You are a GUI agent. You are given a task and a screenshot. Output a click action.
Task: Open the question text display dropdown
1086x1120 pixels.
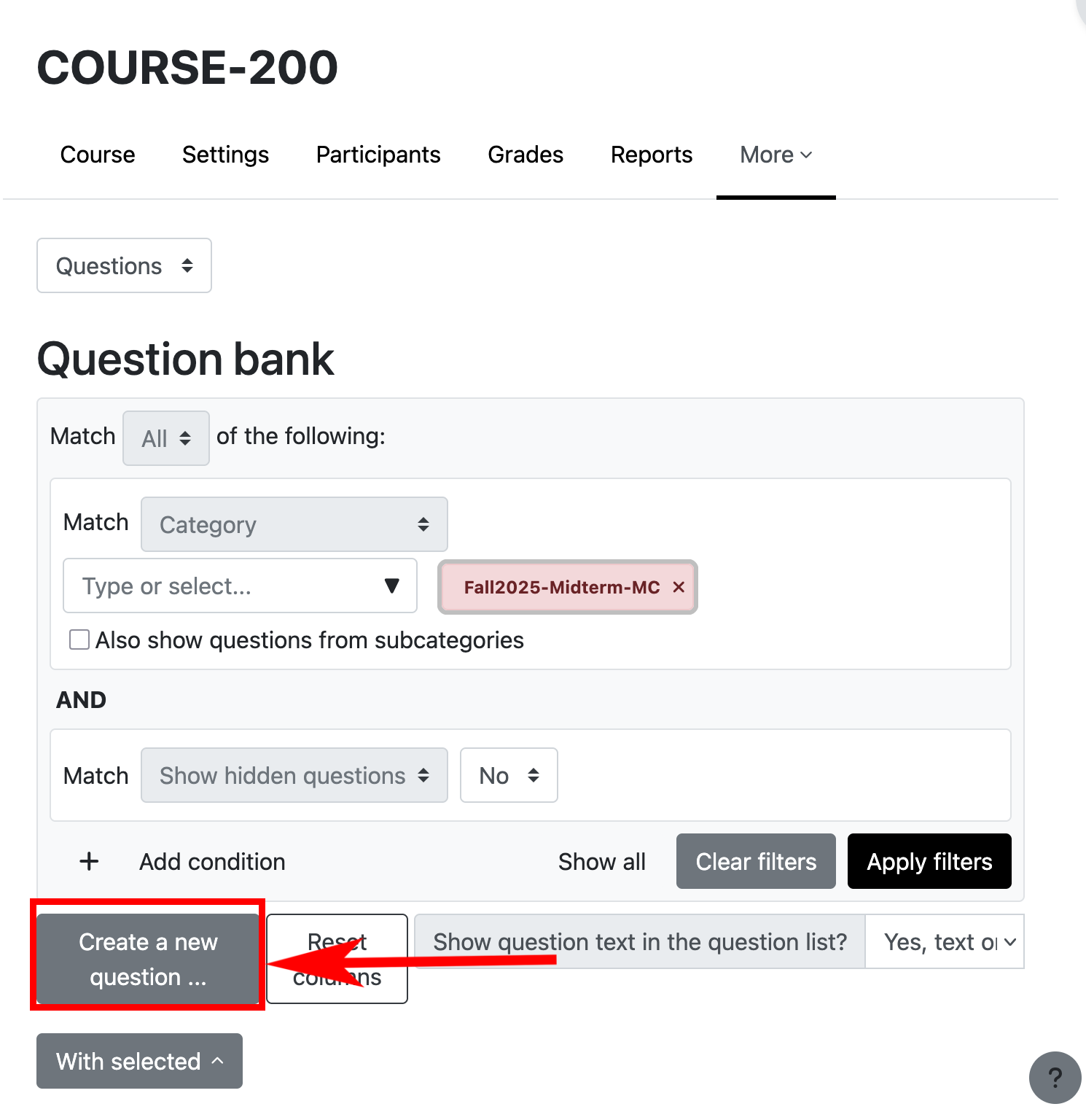pyautogui.click(x=945, y=941)
